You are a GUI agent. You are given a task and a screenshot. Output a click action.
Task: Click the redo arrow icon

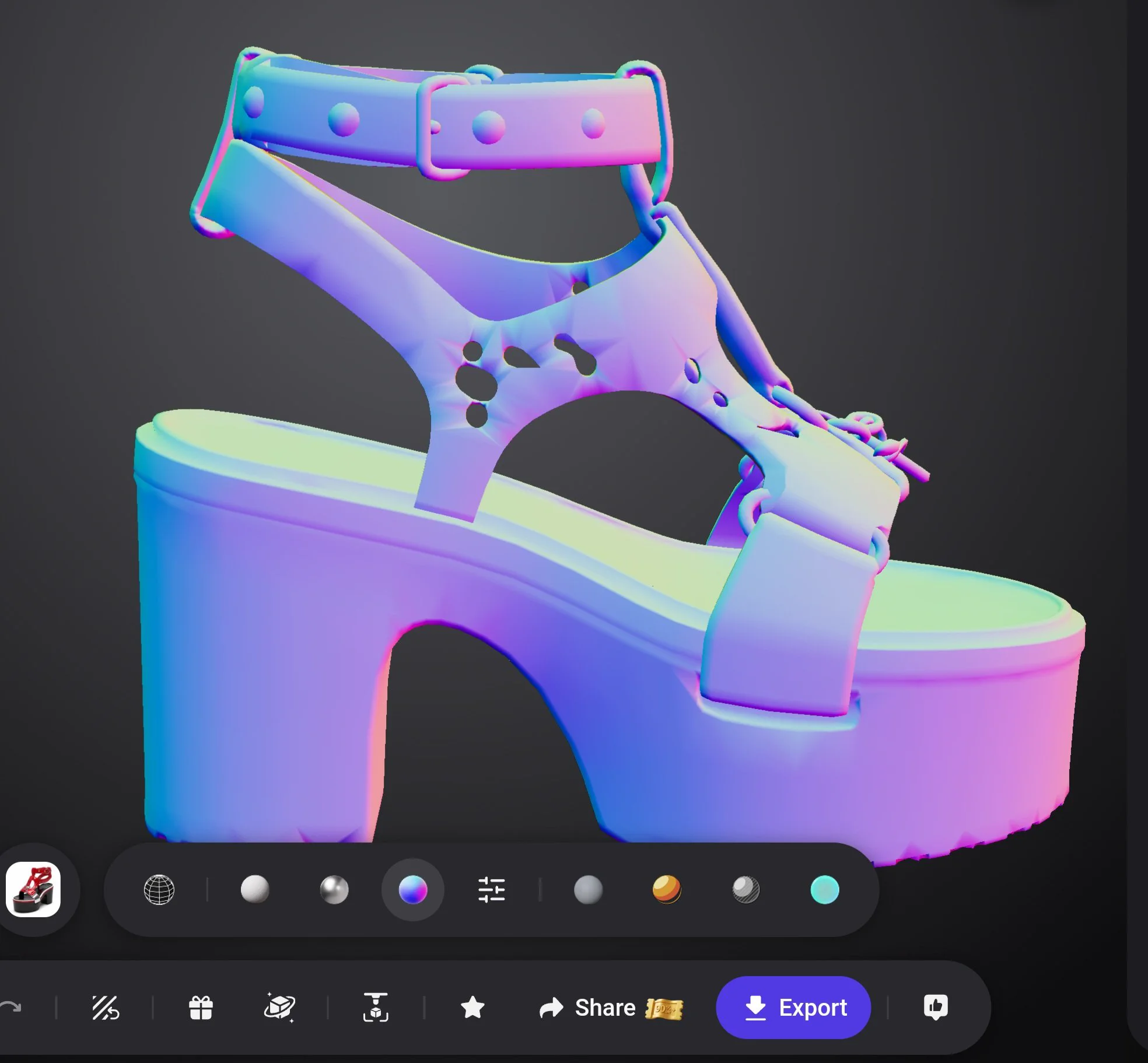[x=10, y=1007]
